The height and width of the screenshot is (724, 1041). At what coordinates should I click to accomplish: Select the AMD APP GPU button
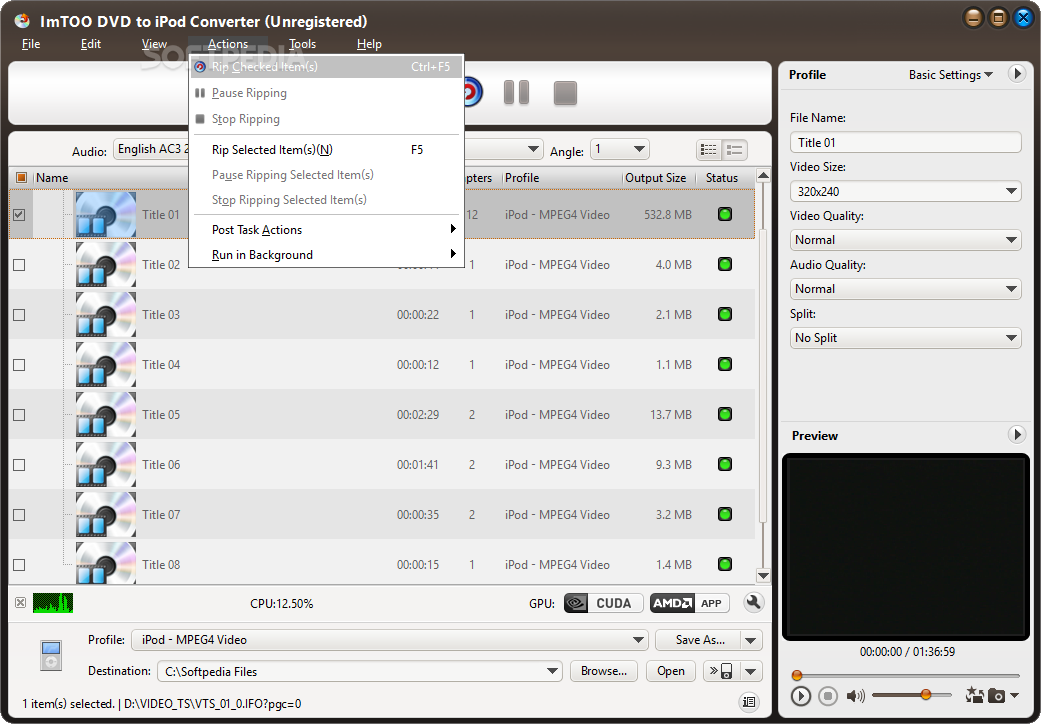[690, 603]
